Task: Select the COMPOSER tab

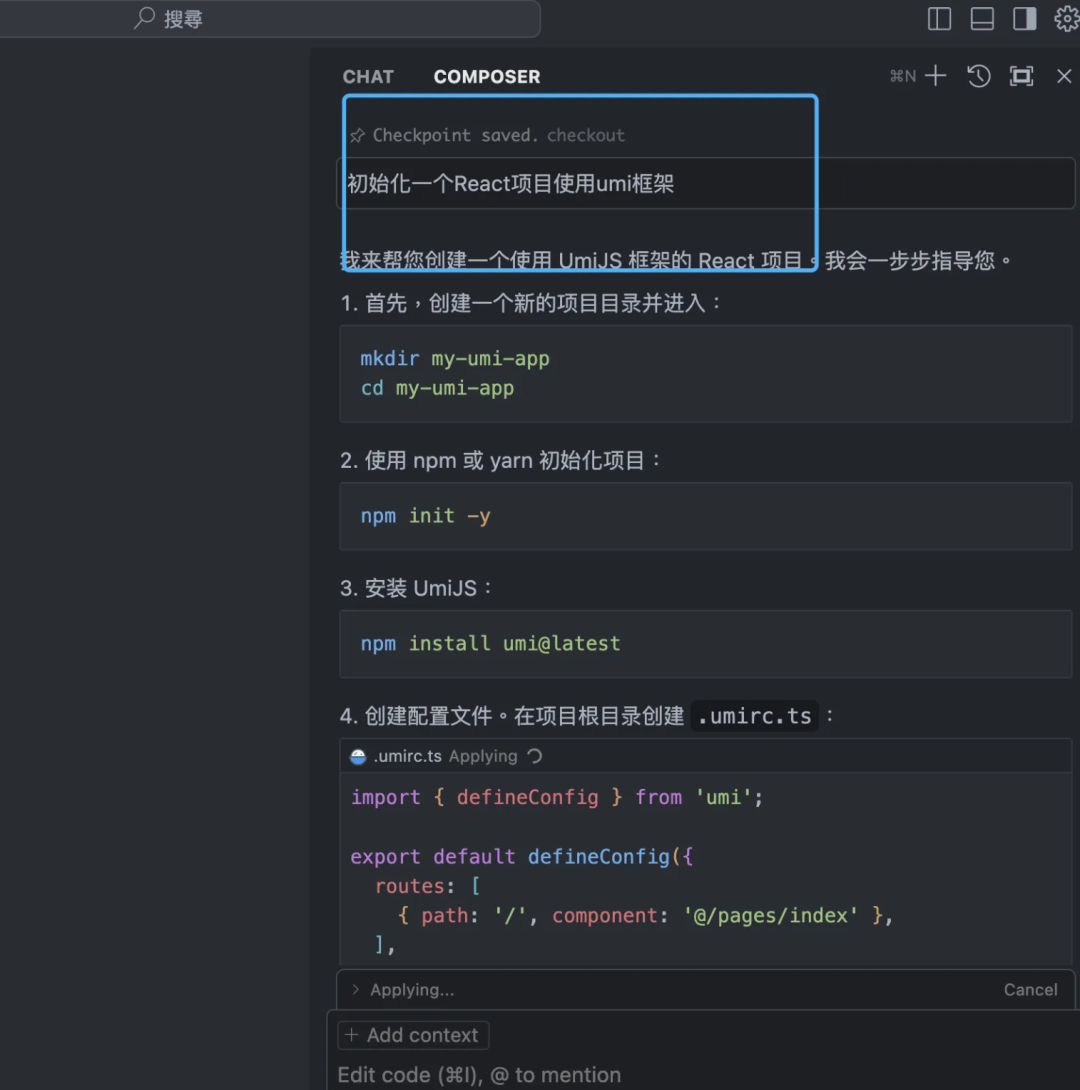Action: click(x=486, y=76)
